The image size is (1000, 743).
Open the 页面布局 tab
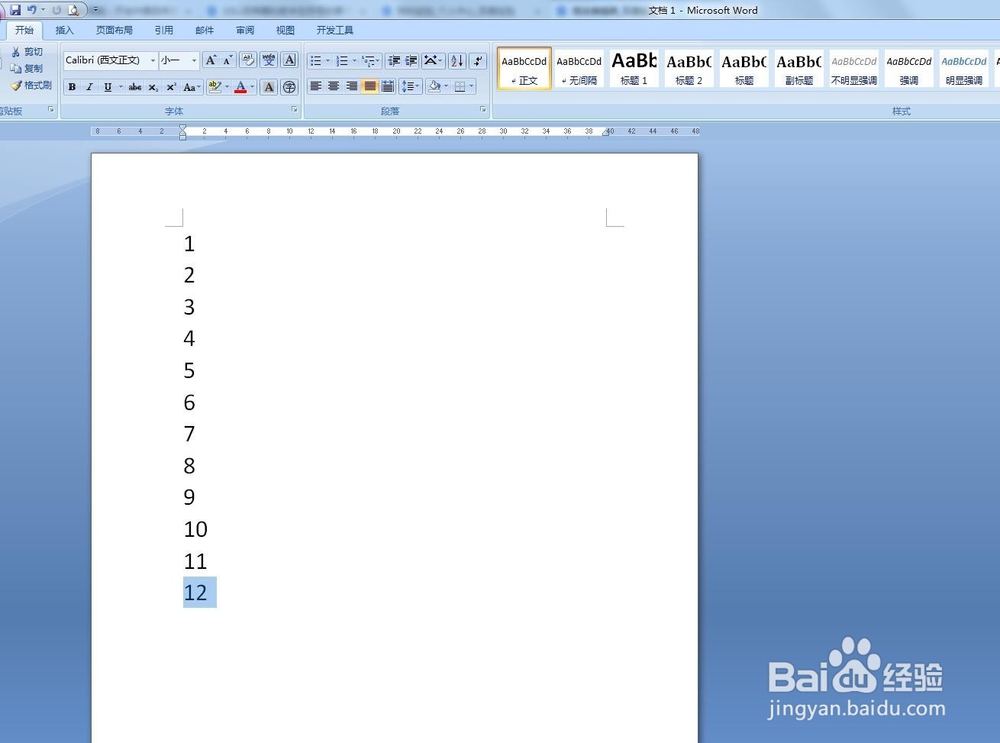pyautogui.click(x=114, y=30)
